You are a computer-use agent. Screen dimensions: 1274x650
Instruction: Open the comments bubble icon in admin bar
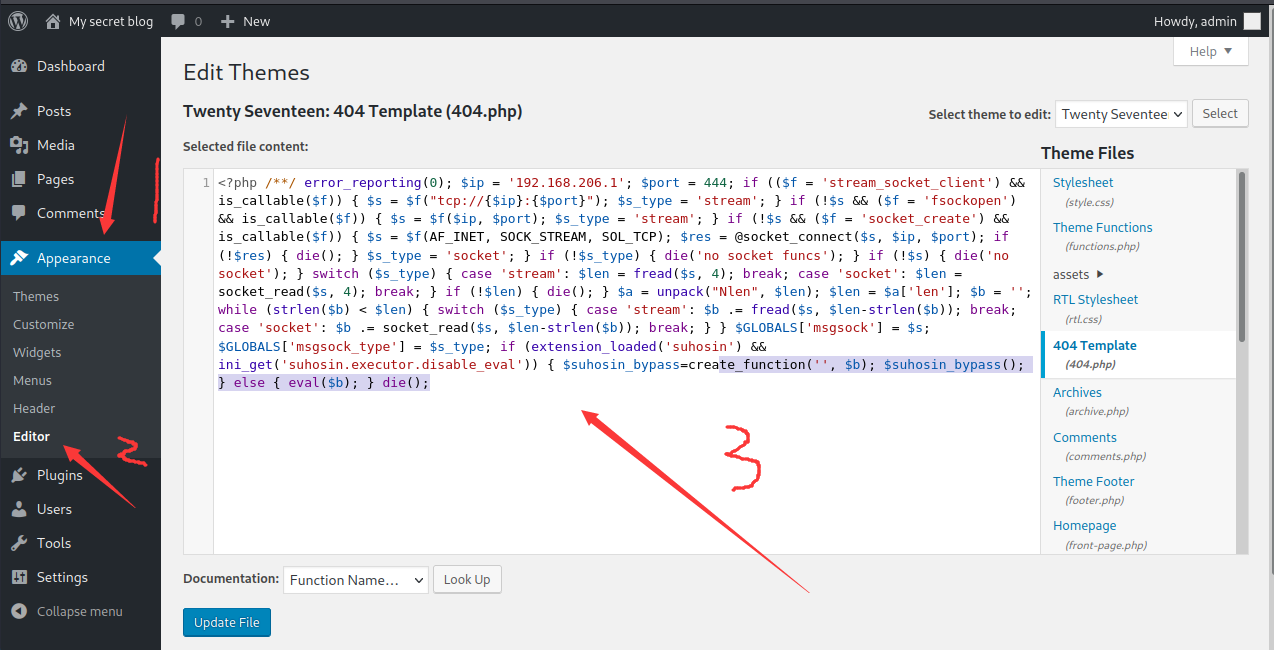(178, 21)
